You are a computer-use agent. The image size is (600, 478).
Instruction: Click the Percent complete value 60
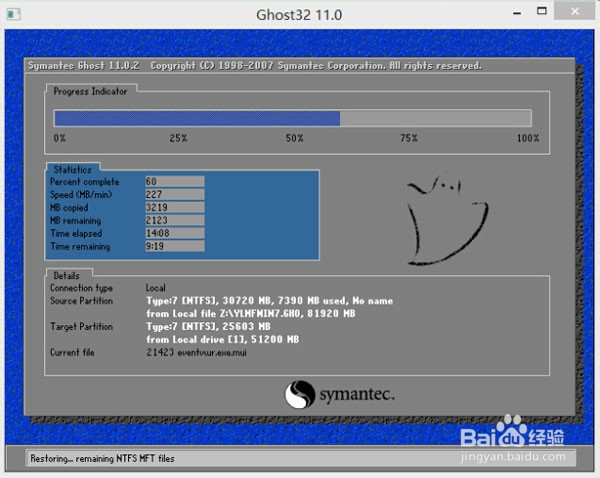174,181
